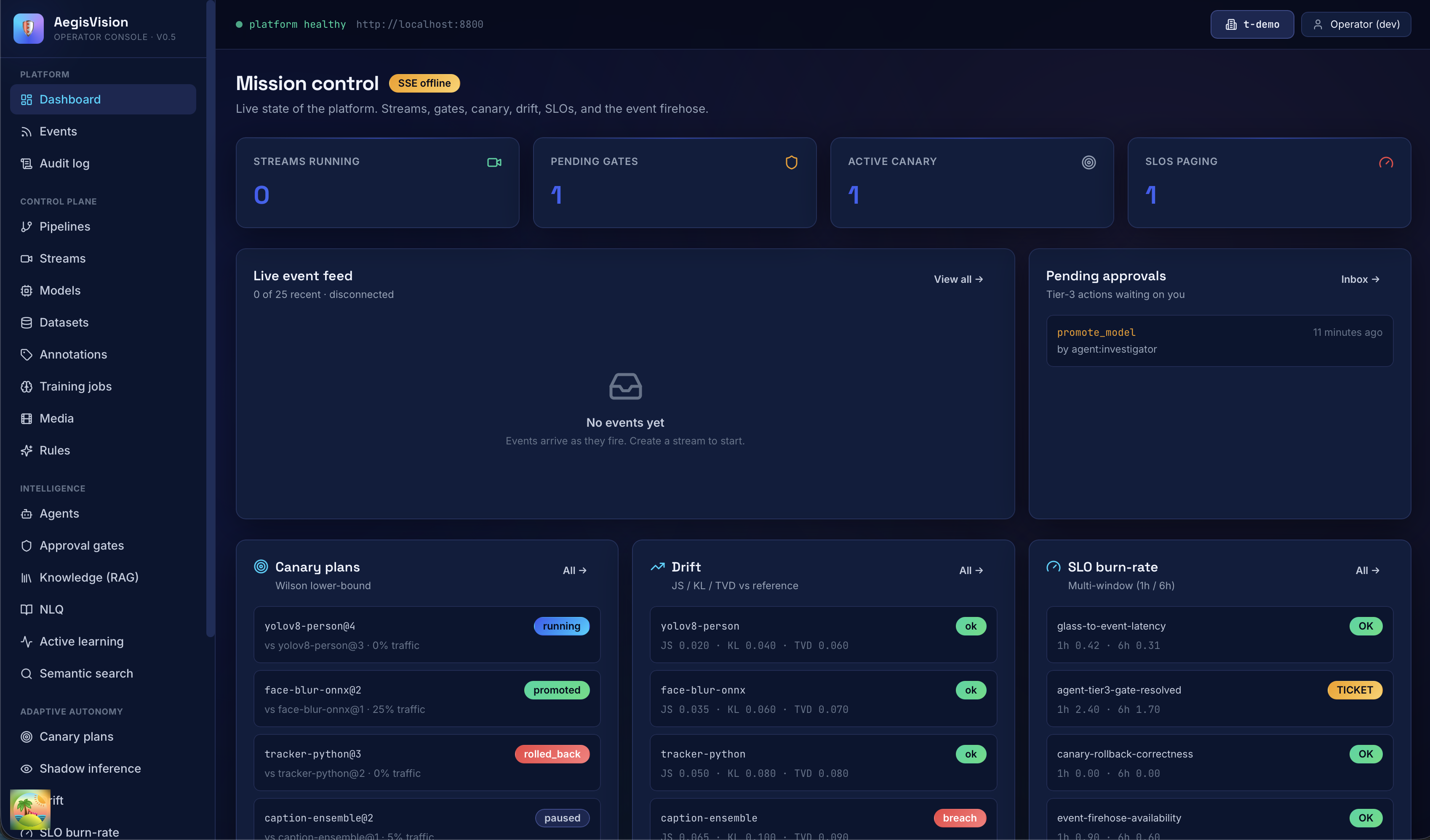Click the shield icon on Pending Gates card
The width and height of the screenshot is (1430, 840).
point(791,163)
